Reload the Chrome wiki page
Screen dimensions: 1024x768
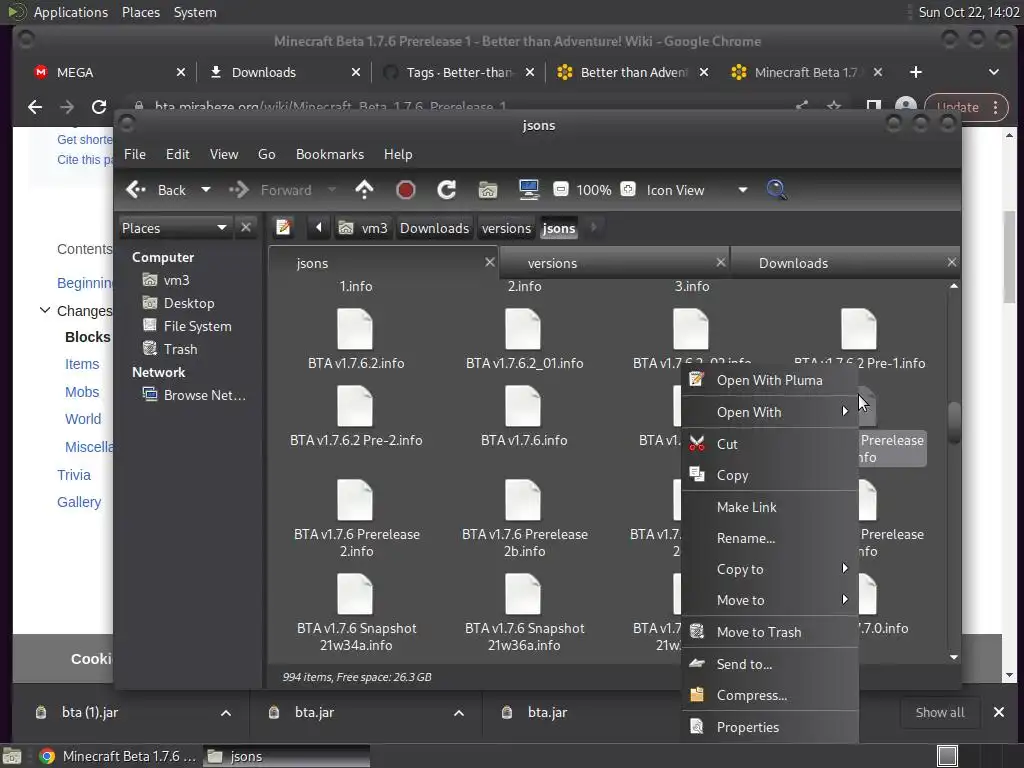[99, 107]
